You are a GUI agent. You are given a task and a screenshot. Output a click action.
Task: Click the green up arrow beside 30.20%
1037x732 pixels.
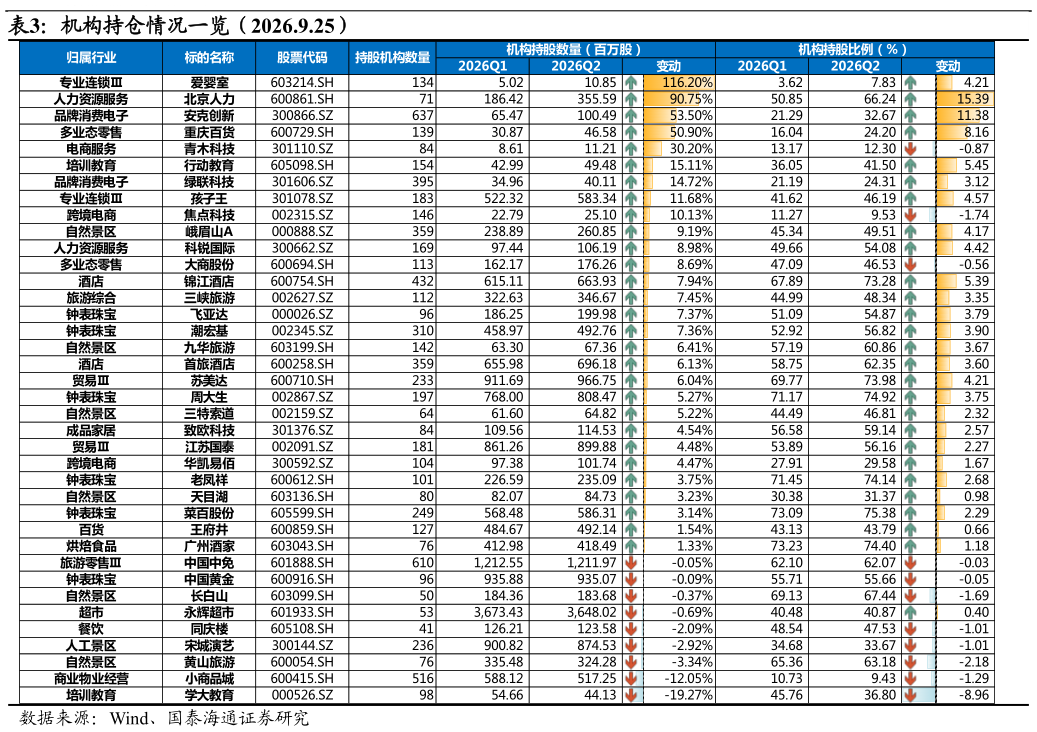[631, 149]
